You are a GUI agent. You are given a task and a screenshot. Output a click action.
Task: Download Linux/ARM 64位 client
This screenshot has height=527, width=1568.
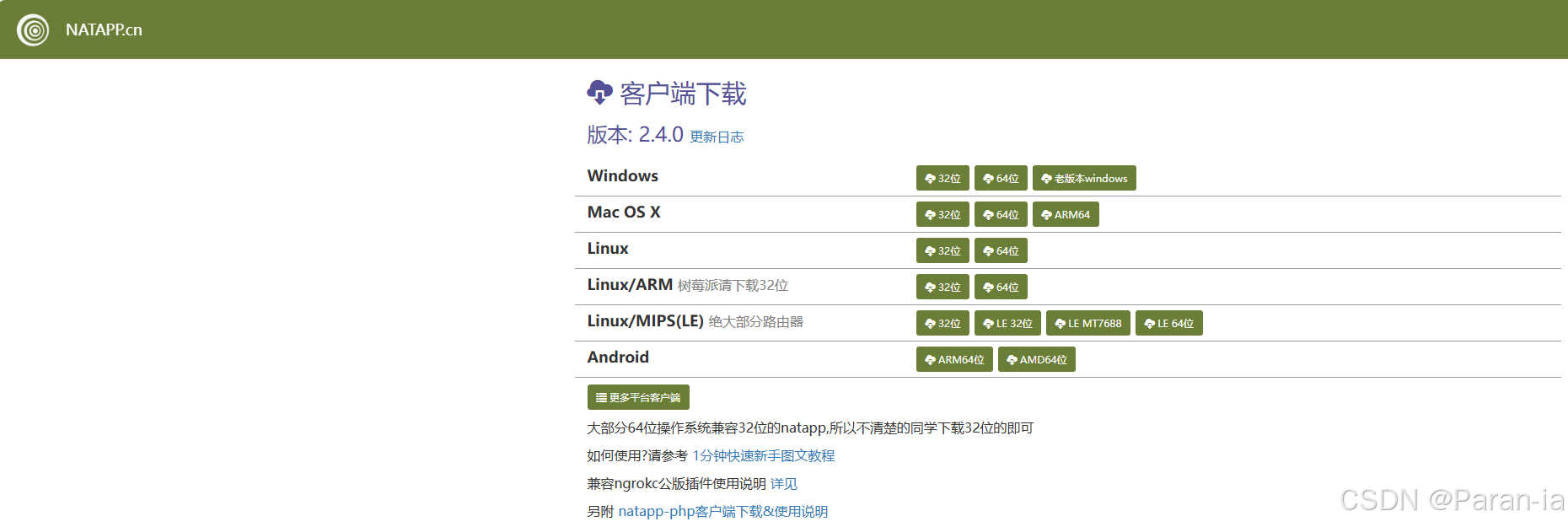pyautogui.click(x=1001, y=287)
